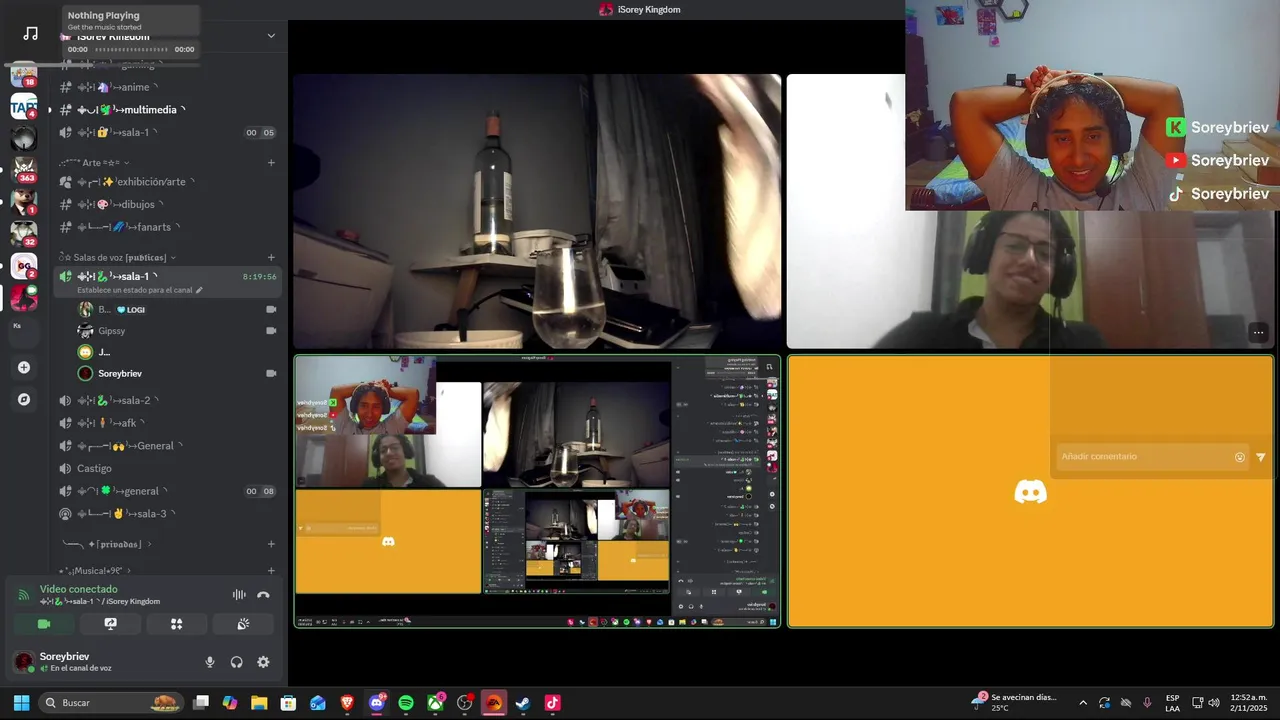This screenshot has height=720, width=1280.
Task: Join the Castigo voice channel
Action: tap(168, 468)
